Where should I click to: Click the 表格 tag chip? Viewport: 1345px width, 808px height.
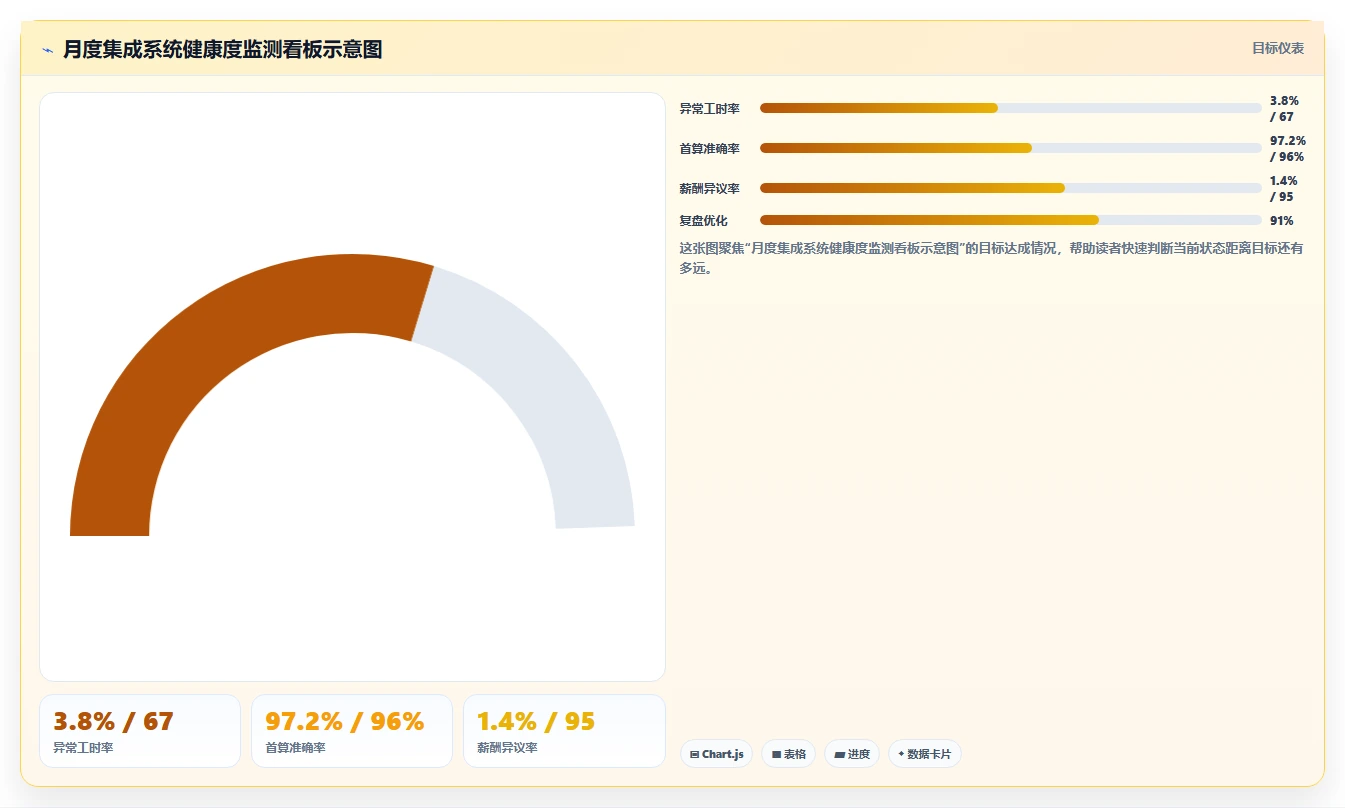[x=789, y=754]
